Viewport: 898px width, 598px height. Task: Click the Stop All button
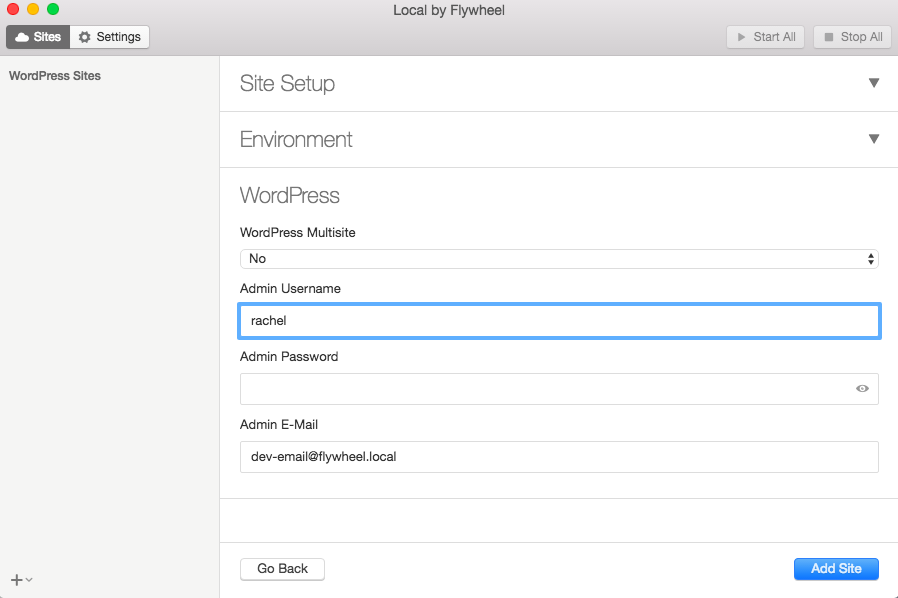point(853,37)
